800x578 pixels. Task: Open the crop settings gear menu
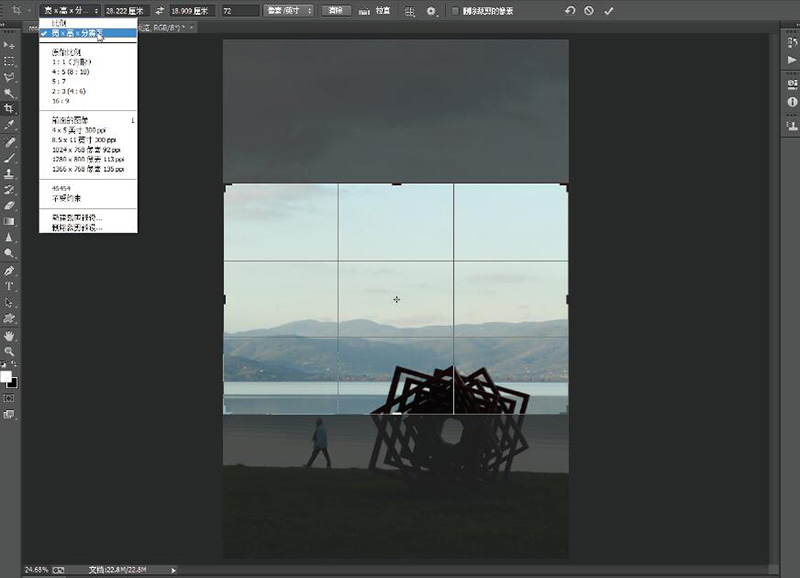click(x=432, y=11)
